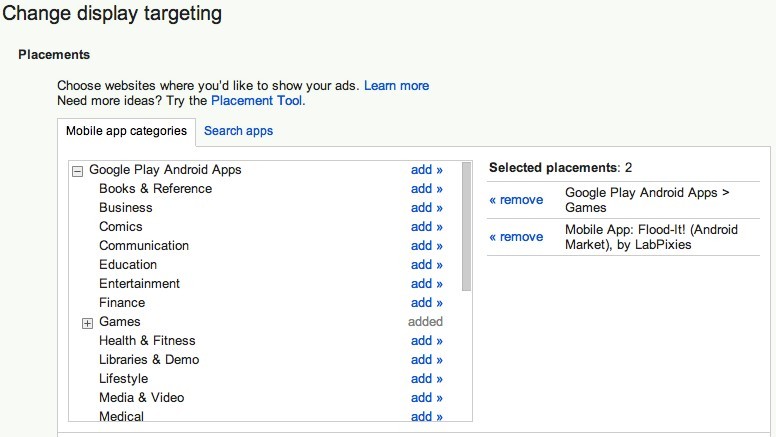Add the Finance category

(426, 303)
